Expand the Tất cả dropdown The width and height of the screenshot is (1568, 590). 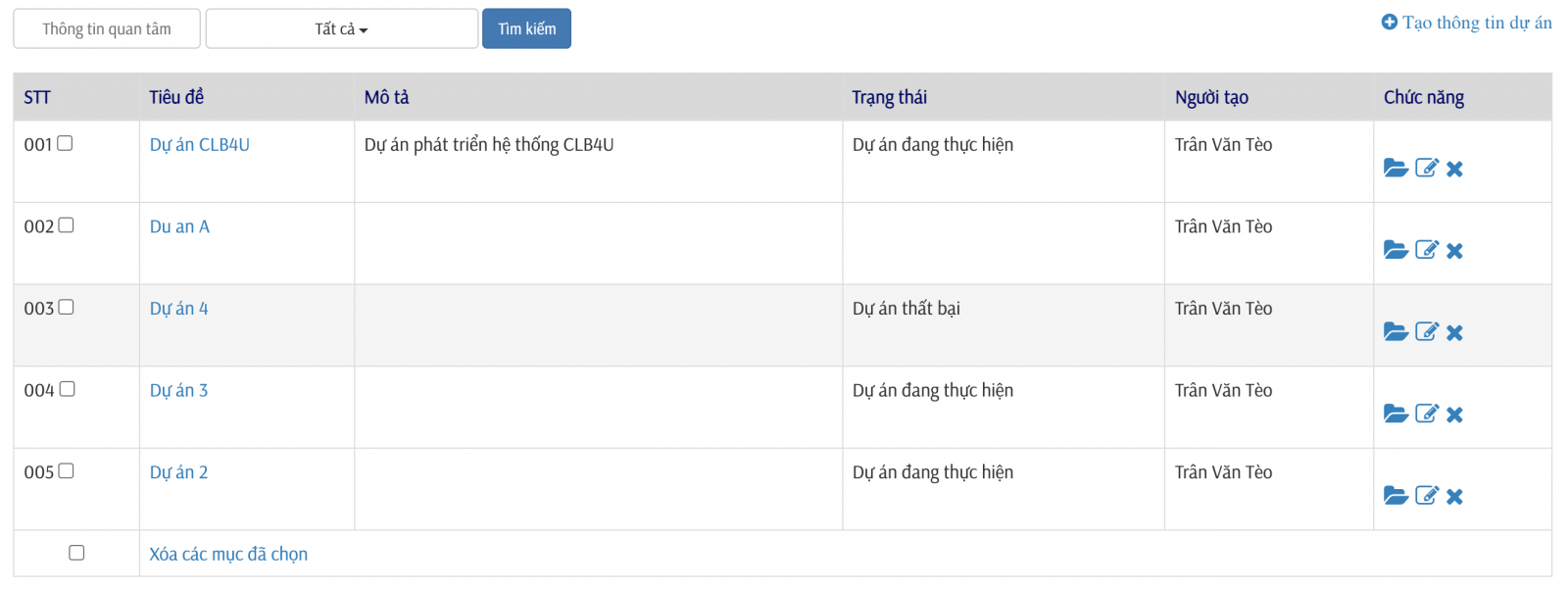342,28
